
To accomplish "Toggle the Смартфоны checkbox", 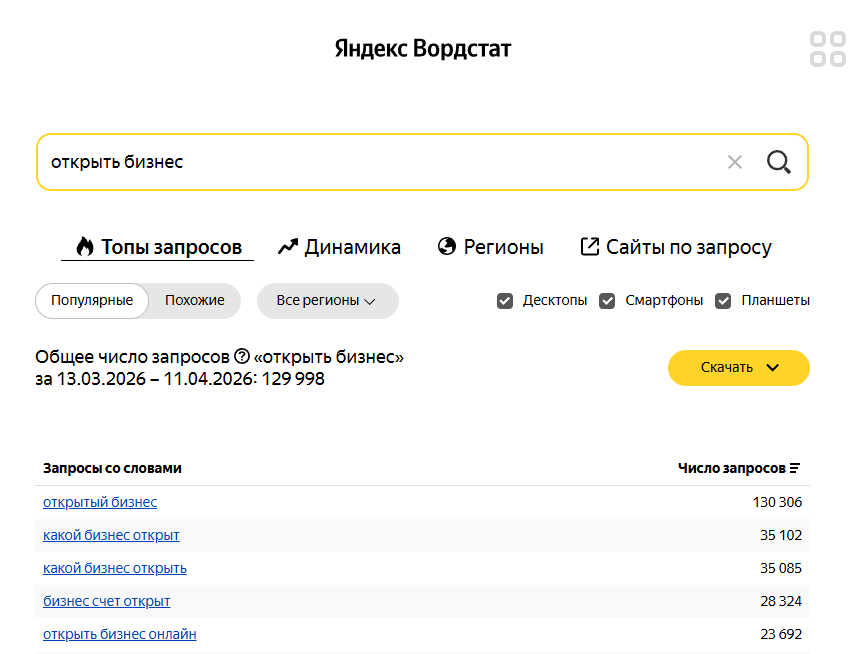I will coord(607,301).
